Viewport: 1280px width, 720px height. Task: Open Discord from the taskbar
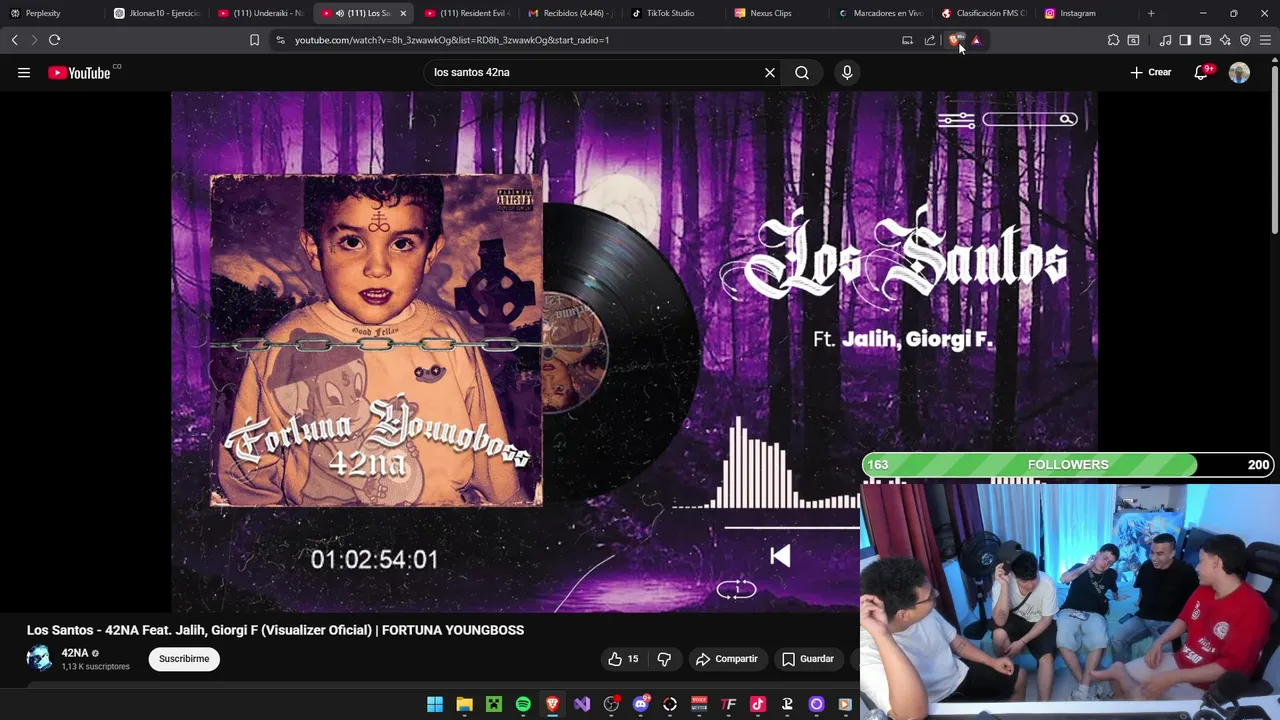(x=640, y=704)
